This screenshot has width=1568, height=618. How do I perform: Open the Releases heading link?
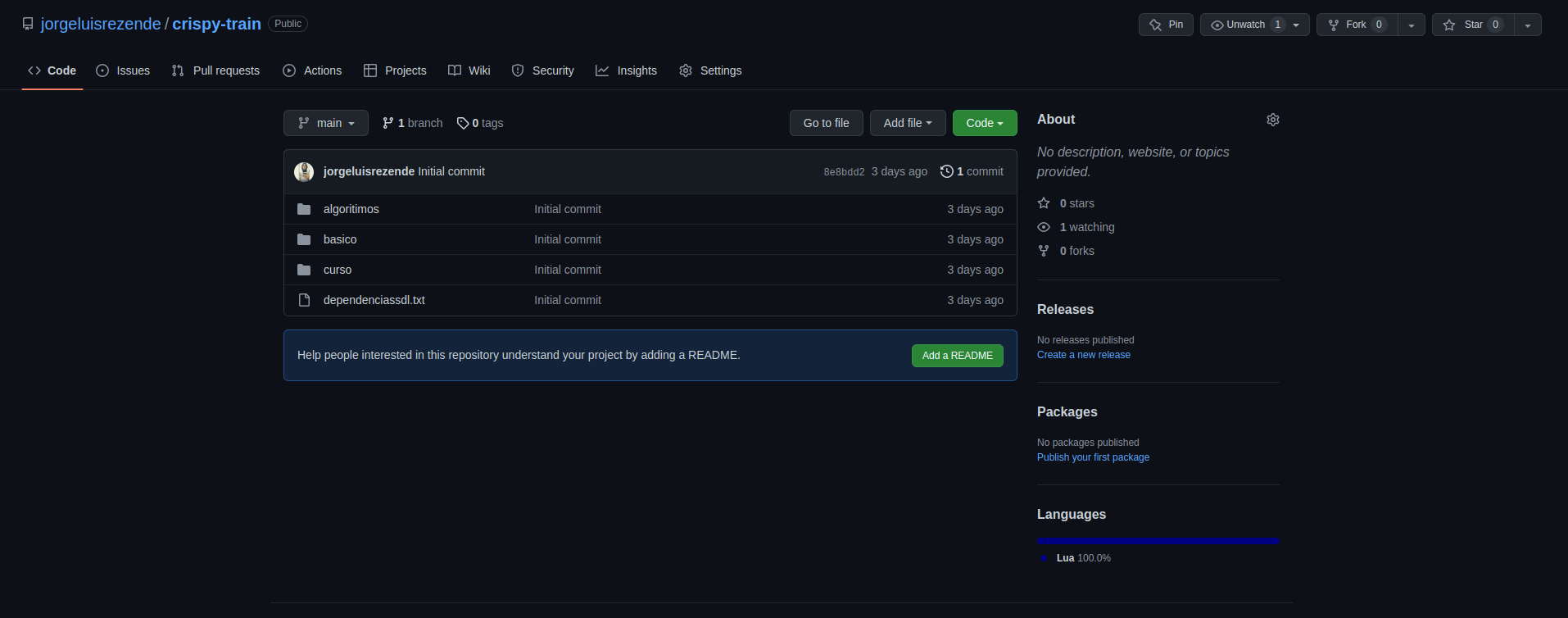[1065, 310]
